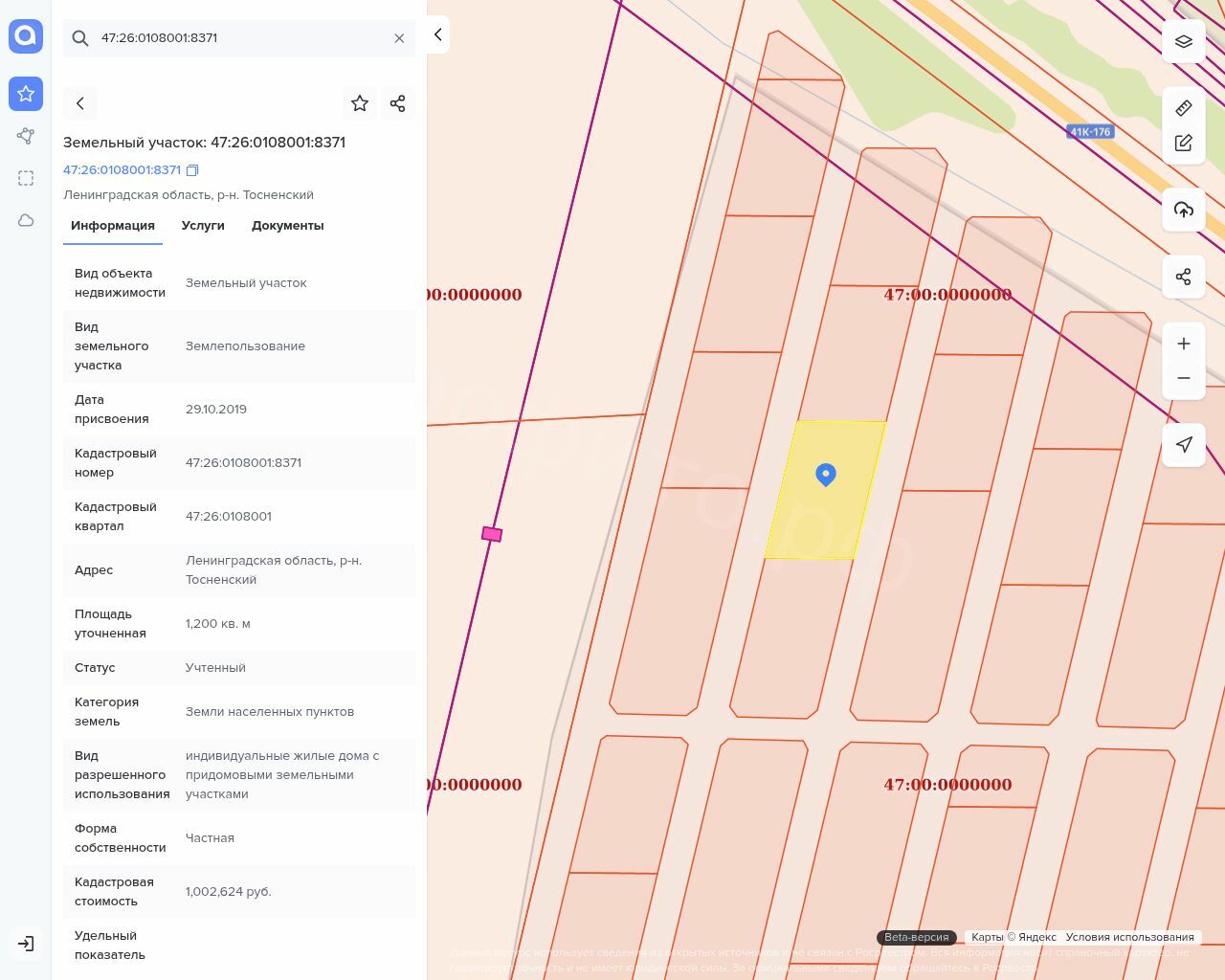Open favorites in the left sidebar

pos(26,94)
